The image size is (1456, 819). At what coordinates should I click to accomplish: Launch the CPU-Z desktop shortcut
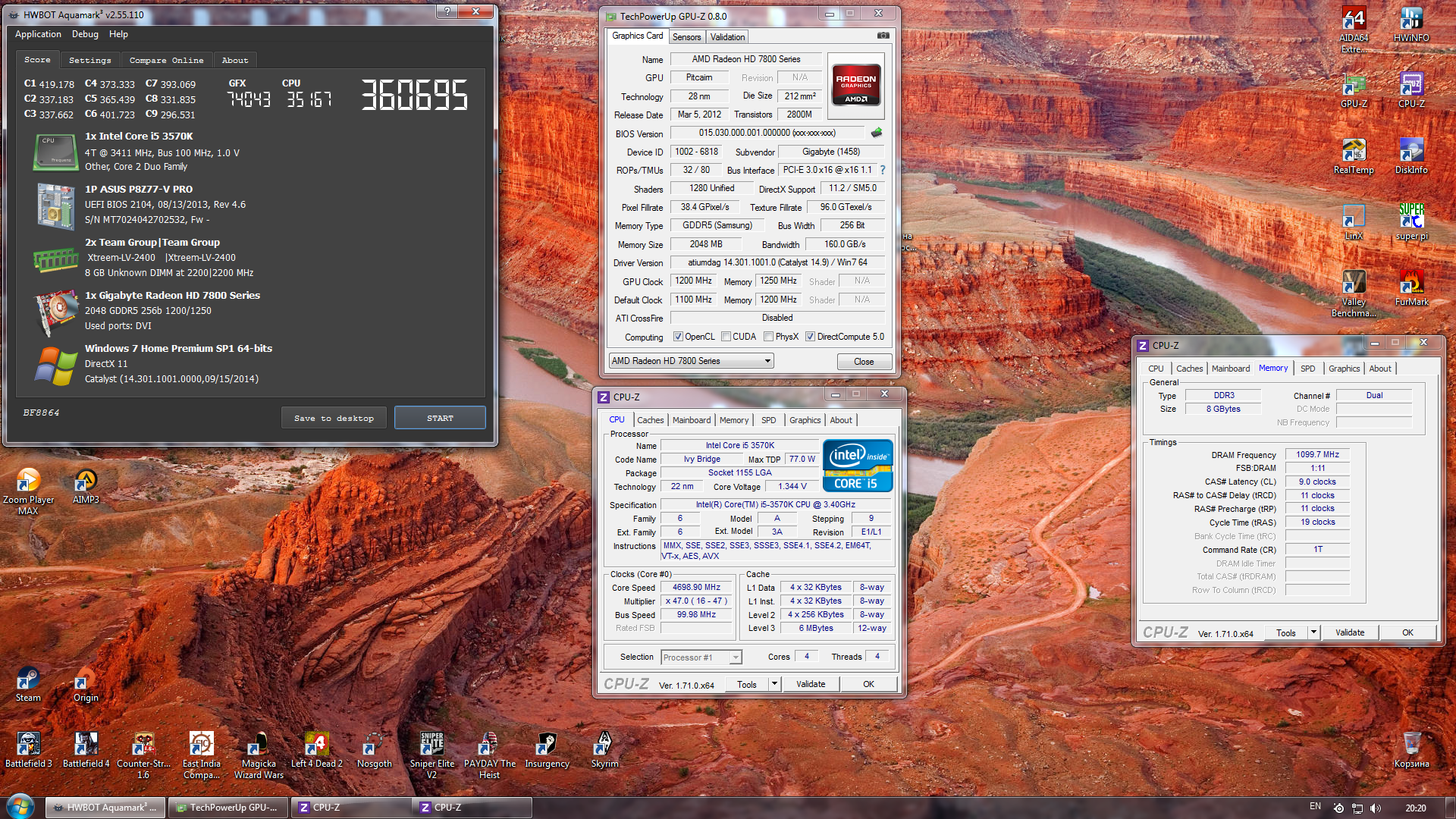click(1411, 90)
